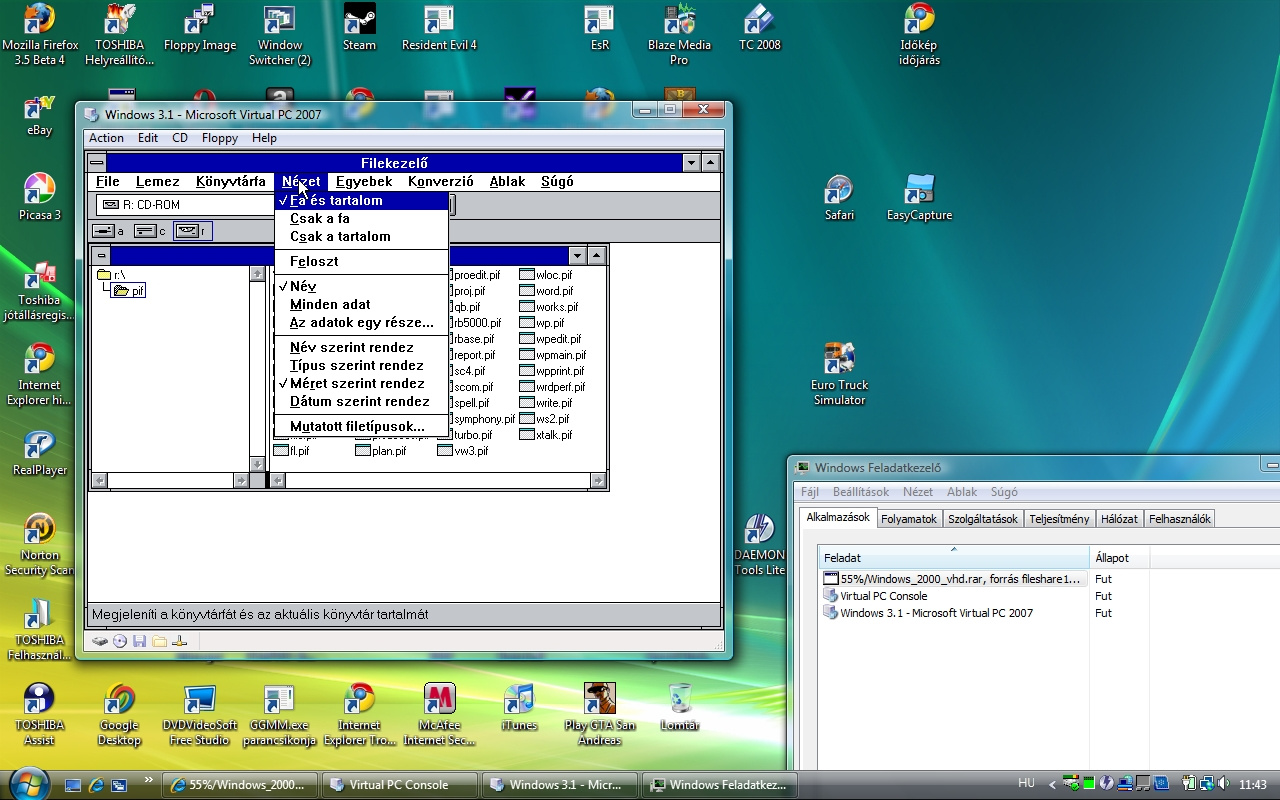Toggle 'Fa és tartalom' view option
1280x800 pixels.
361,200
